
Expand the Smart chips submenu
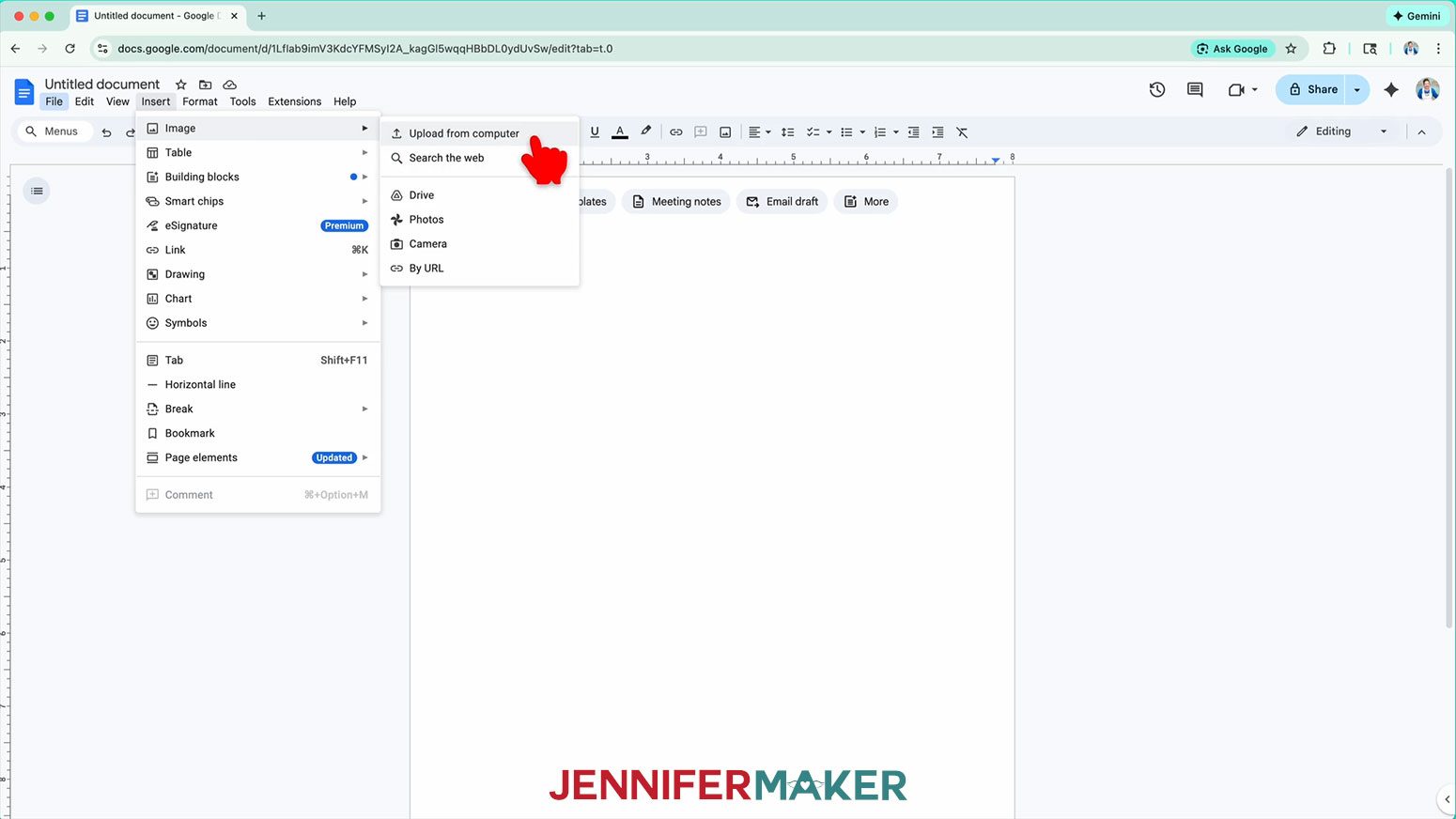[x=258, y=202]
